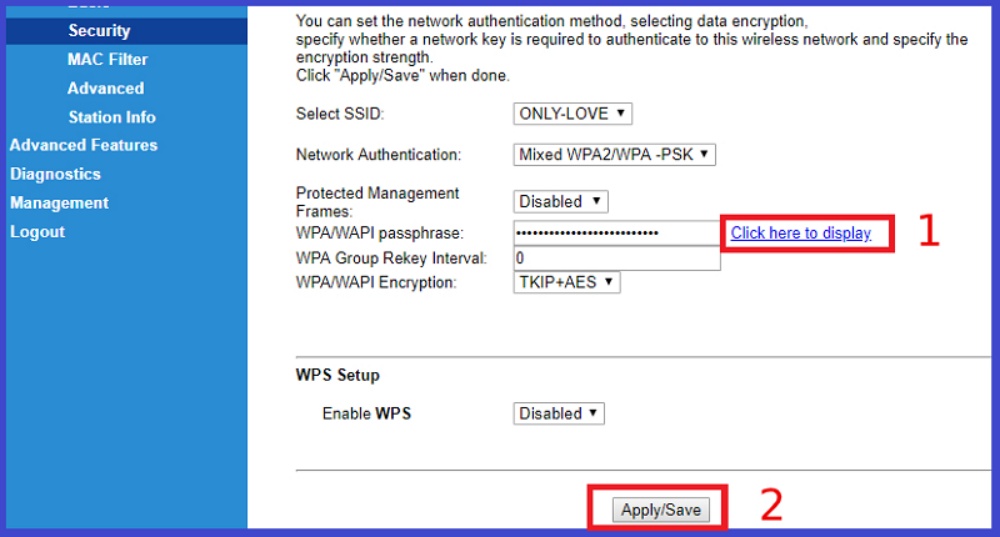This screenshot has width=1000, height=537.
Task: Open the Select SSID dropdown
Action: pos(572,114)
